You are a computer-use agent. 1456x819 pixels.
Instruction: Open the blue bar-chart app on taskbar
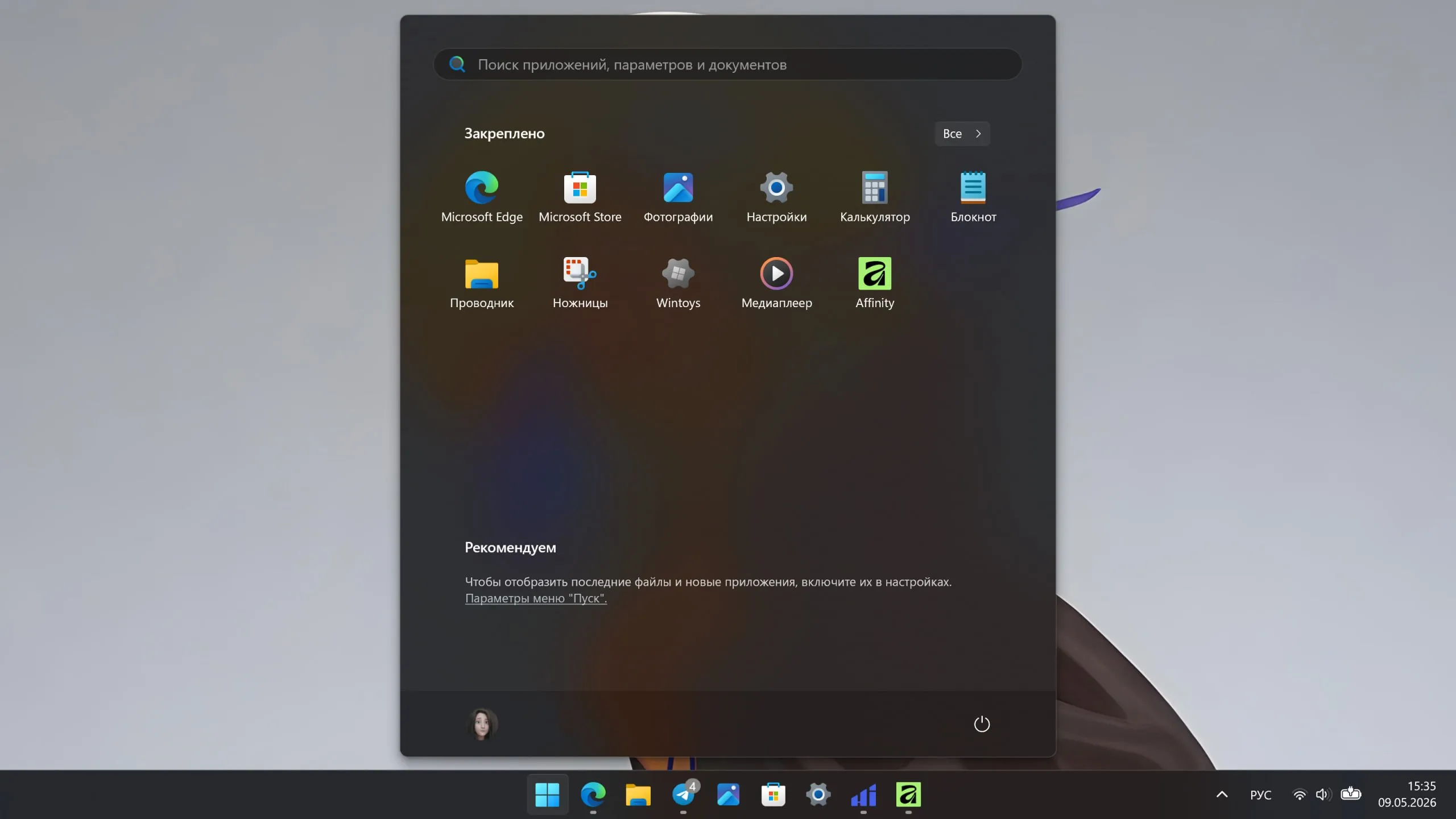coord(863,795)
